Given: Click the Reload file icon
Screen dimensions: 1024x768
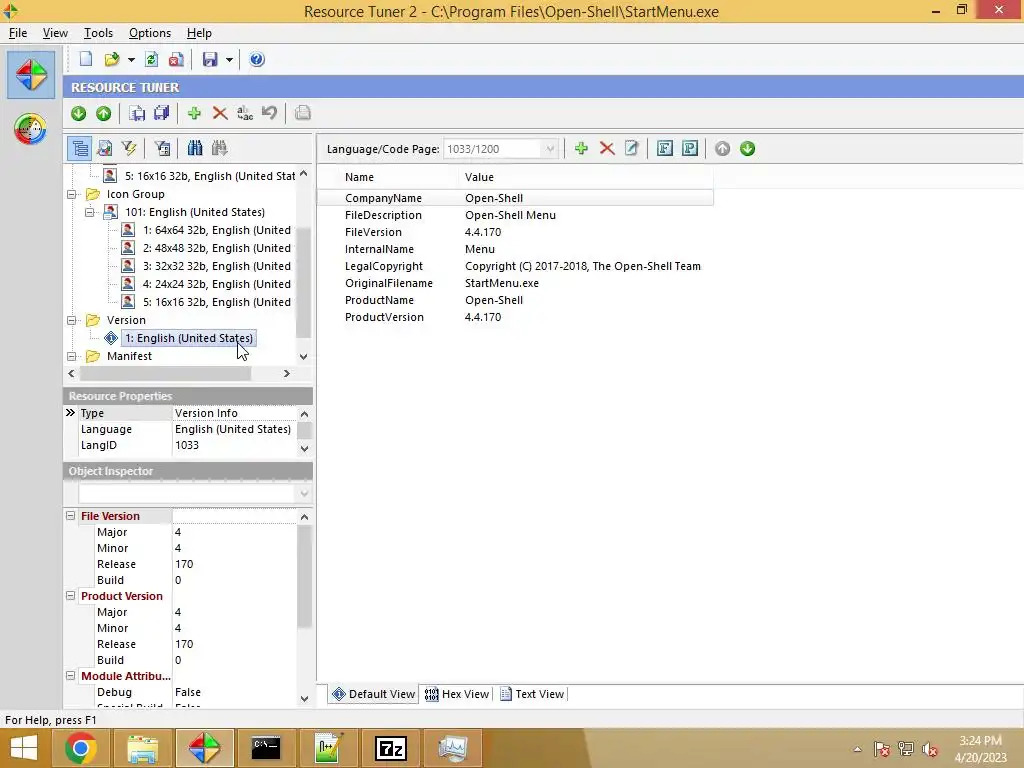Looking at the screenshot, I should click(152, 59).
